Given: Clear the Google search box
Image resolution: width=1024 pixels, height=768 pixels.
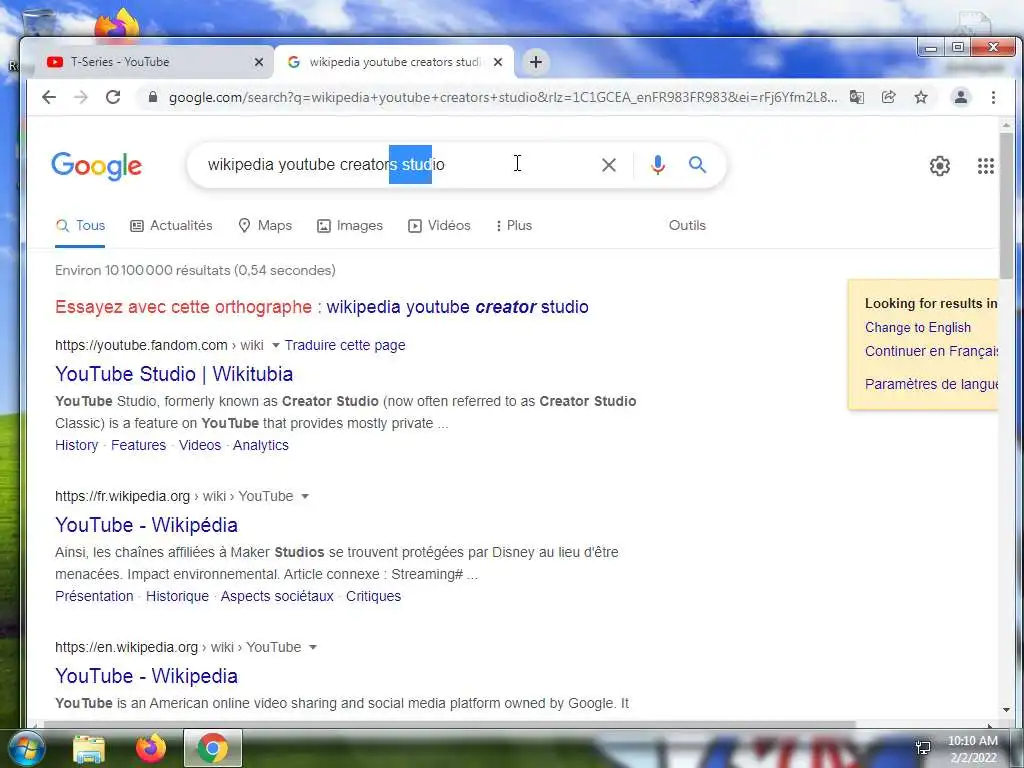Looking at the screenshot, I should [x=609, y=165].
